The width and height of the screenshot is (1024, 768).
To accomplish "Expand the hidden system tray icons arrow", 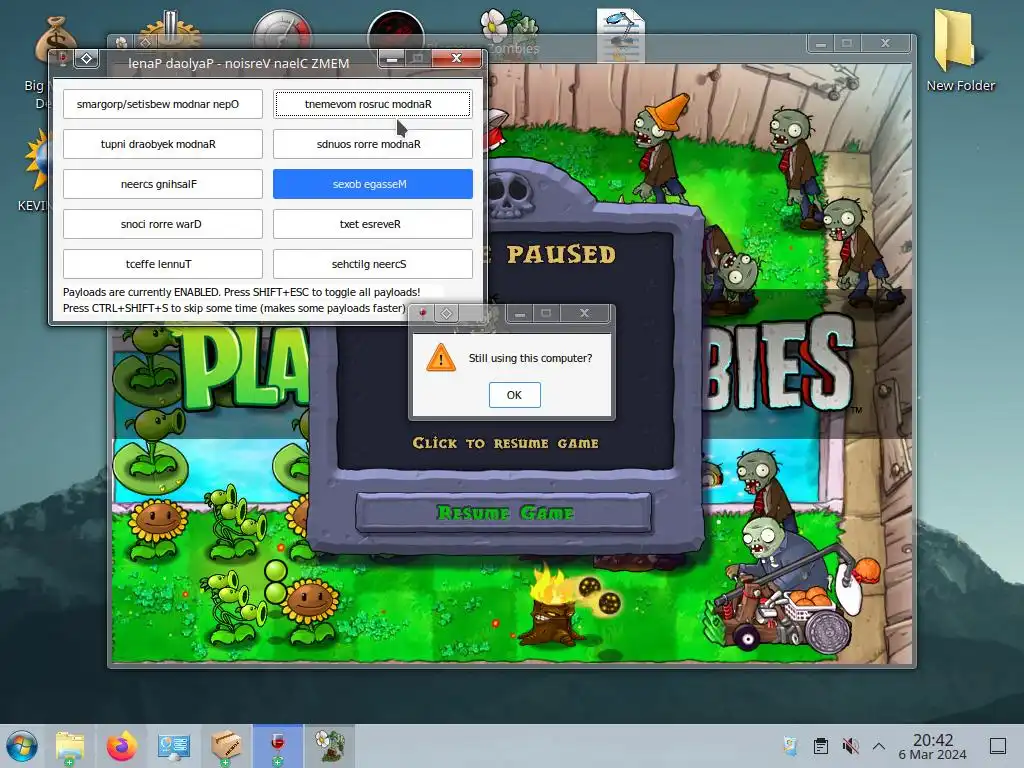I will point(879,746).
